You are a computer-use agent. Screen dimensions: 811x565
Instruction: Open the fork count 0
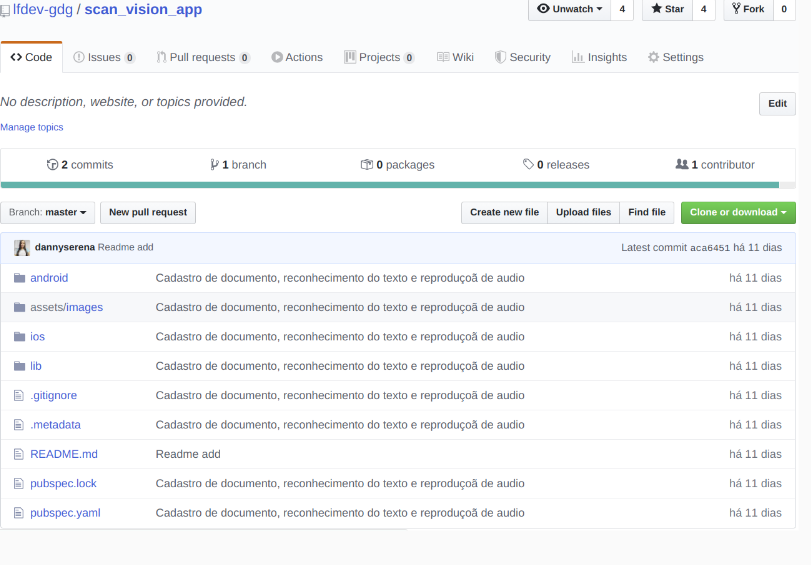[x=784, y=9]
